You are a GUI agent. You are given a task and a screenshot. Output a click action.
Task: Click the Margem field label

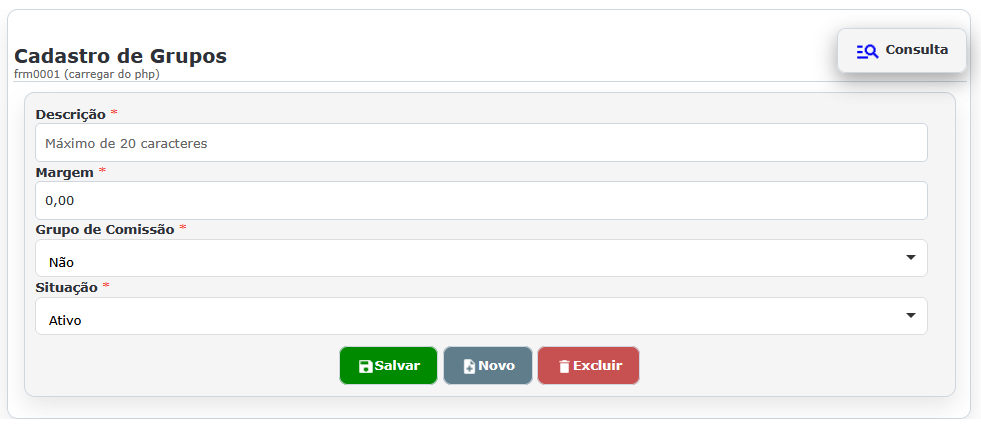(x=64, y=172)
